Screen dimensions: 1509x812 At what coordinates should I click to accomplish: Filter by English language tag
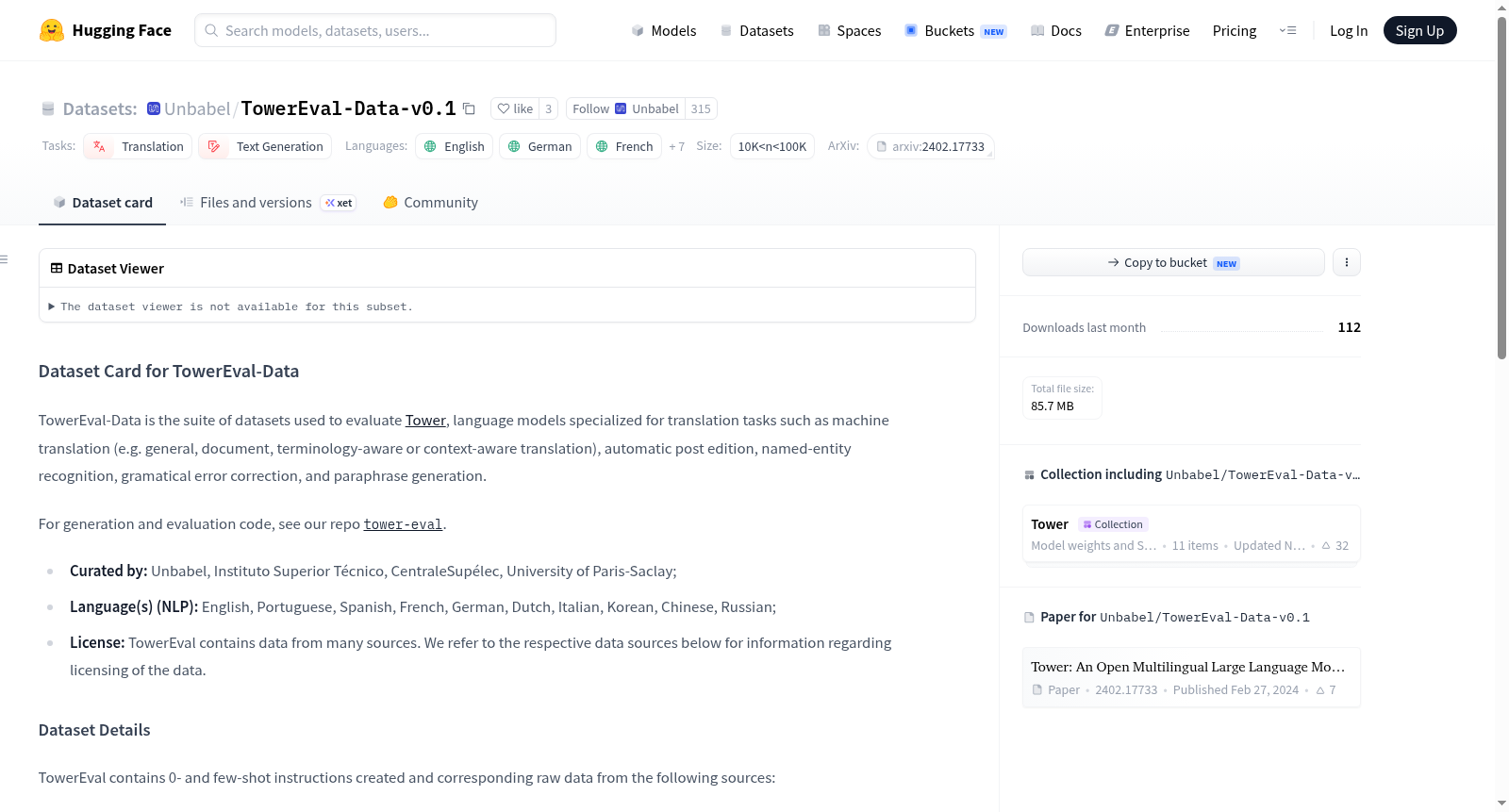click(454, 146)
